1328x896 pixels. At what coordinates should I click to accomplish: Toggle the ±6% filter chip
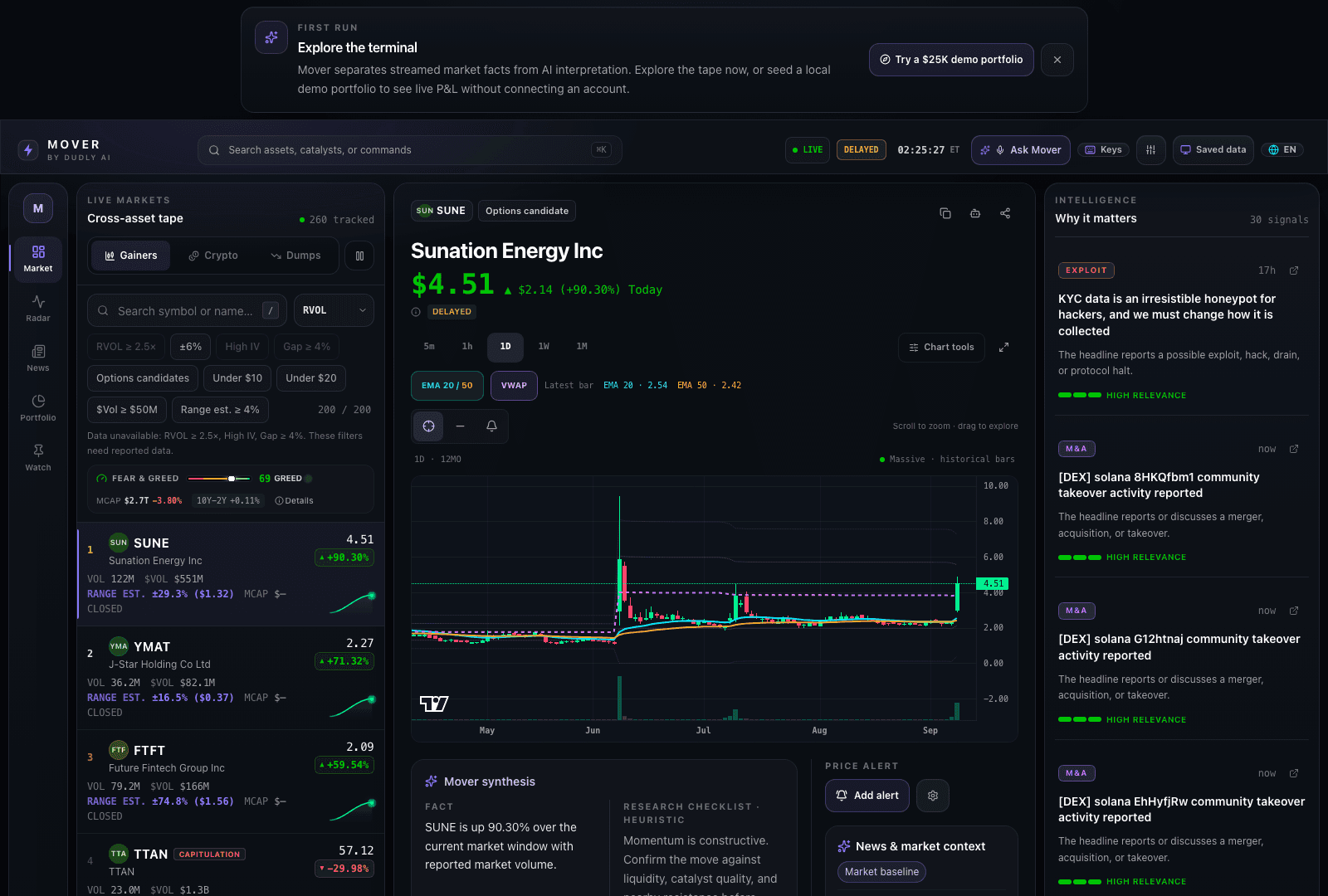[191, 347]
